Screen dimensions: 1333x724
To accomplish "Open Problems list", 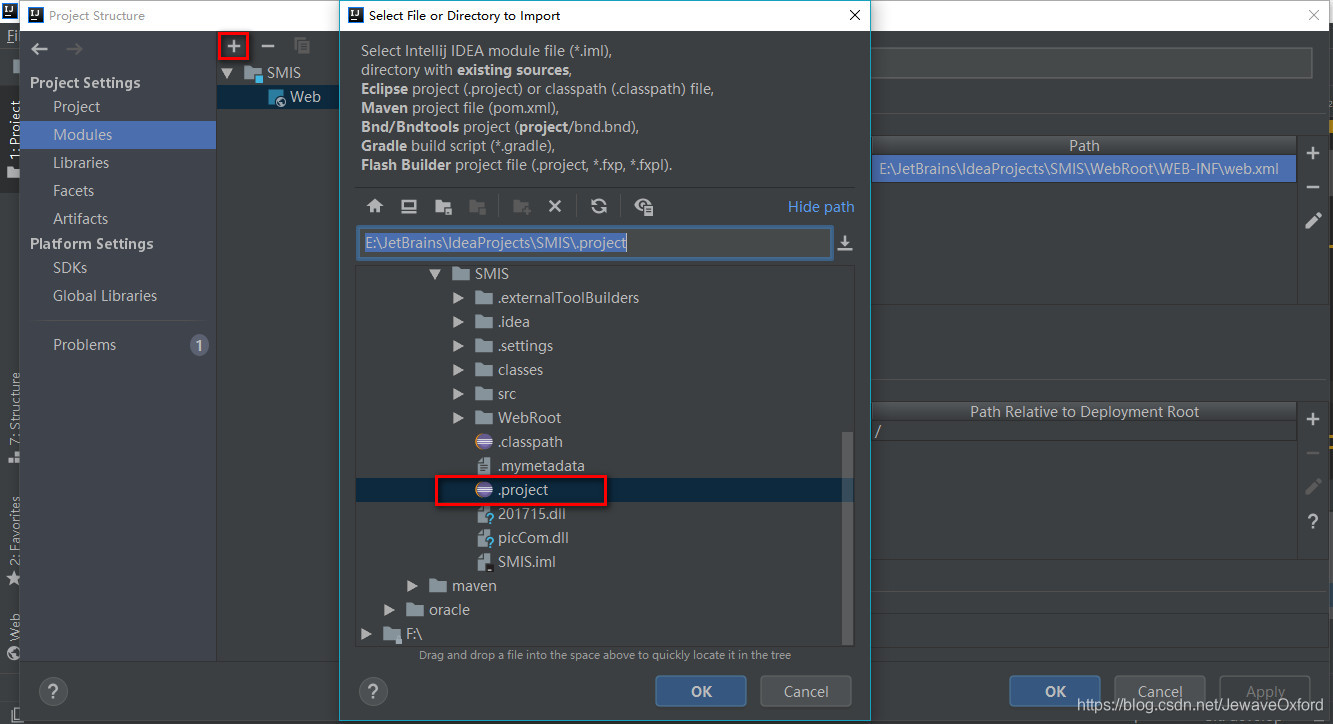I will pyautogui.click(x=85, y=345).
